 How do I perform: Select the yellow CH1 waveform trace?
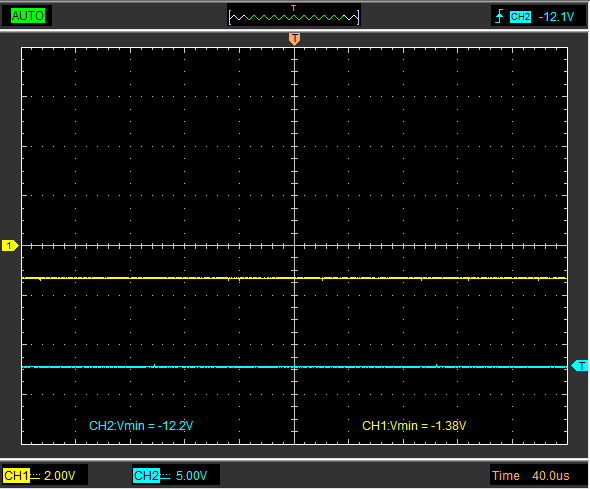(294, 278)
